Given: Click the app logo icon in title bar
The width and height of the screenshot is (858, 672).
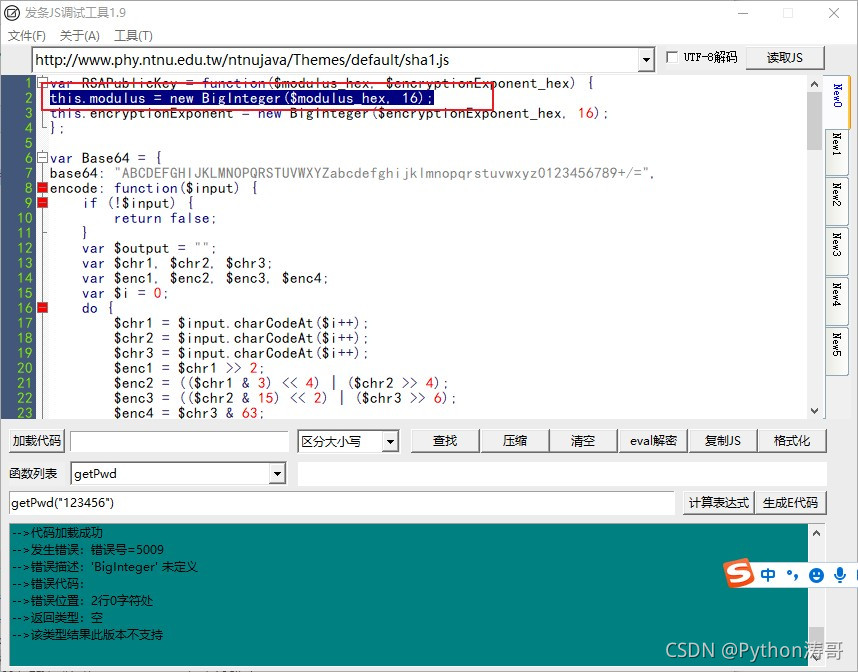Looking at the screenshot, I should click(x=11, y=13).
